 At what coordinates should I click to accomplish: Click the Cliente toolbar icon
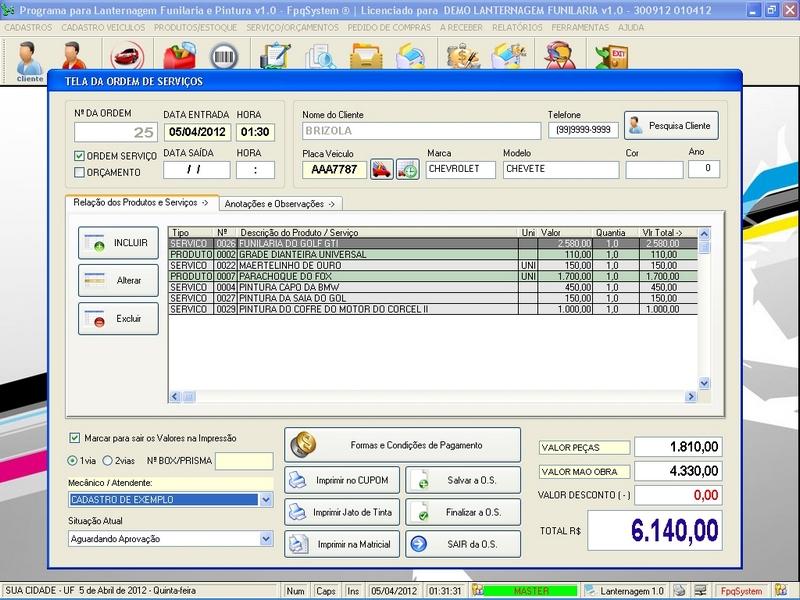click(x=29, y=58)
